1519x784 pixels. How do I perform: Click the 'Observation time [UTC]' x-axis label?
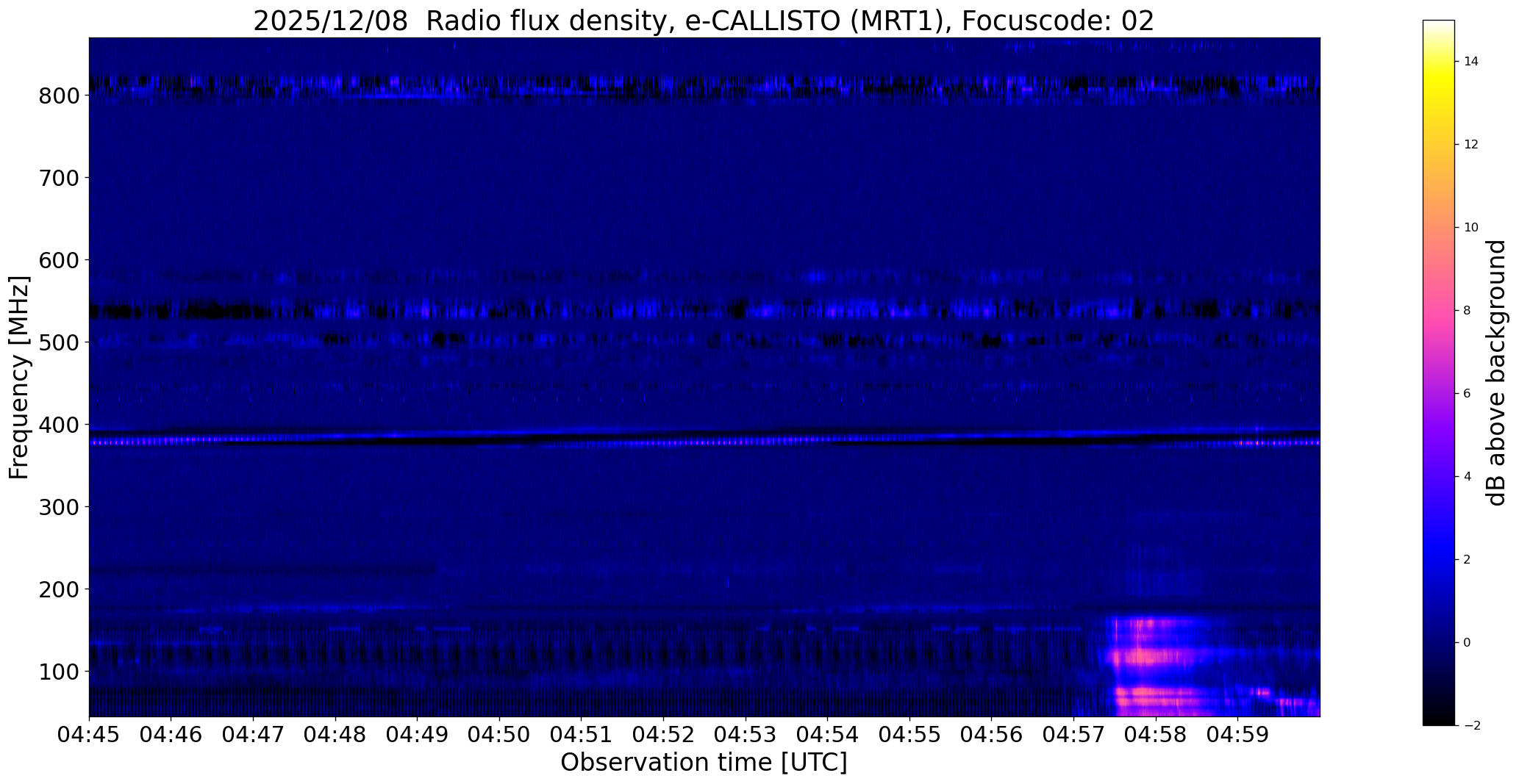[704, 763]
